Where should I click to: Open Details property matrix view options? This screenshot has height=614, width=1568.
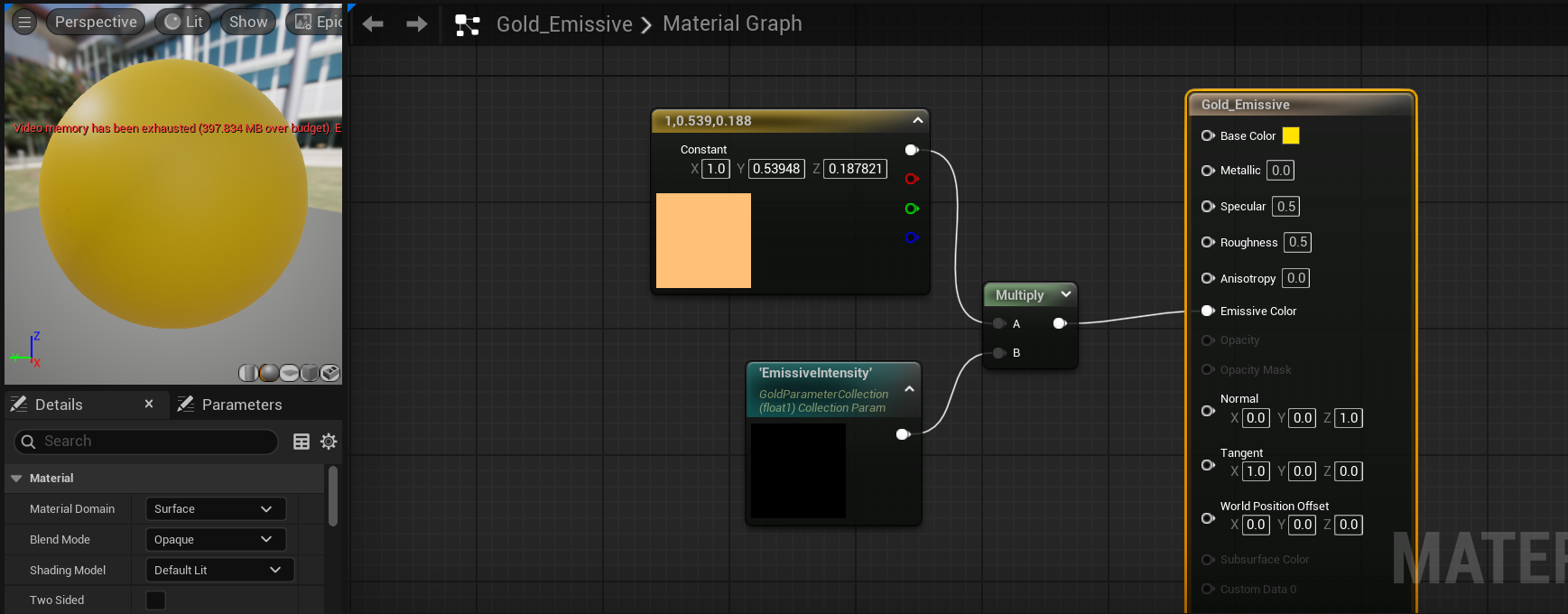tap(302, 442)
